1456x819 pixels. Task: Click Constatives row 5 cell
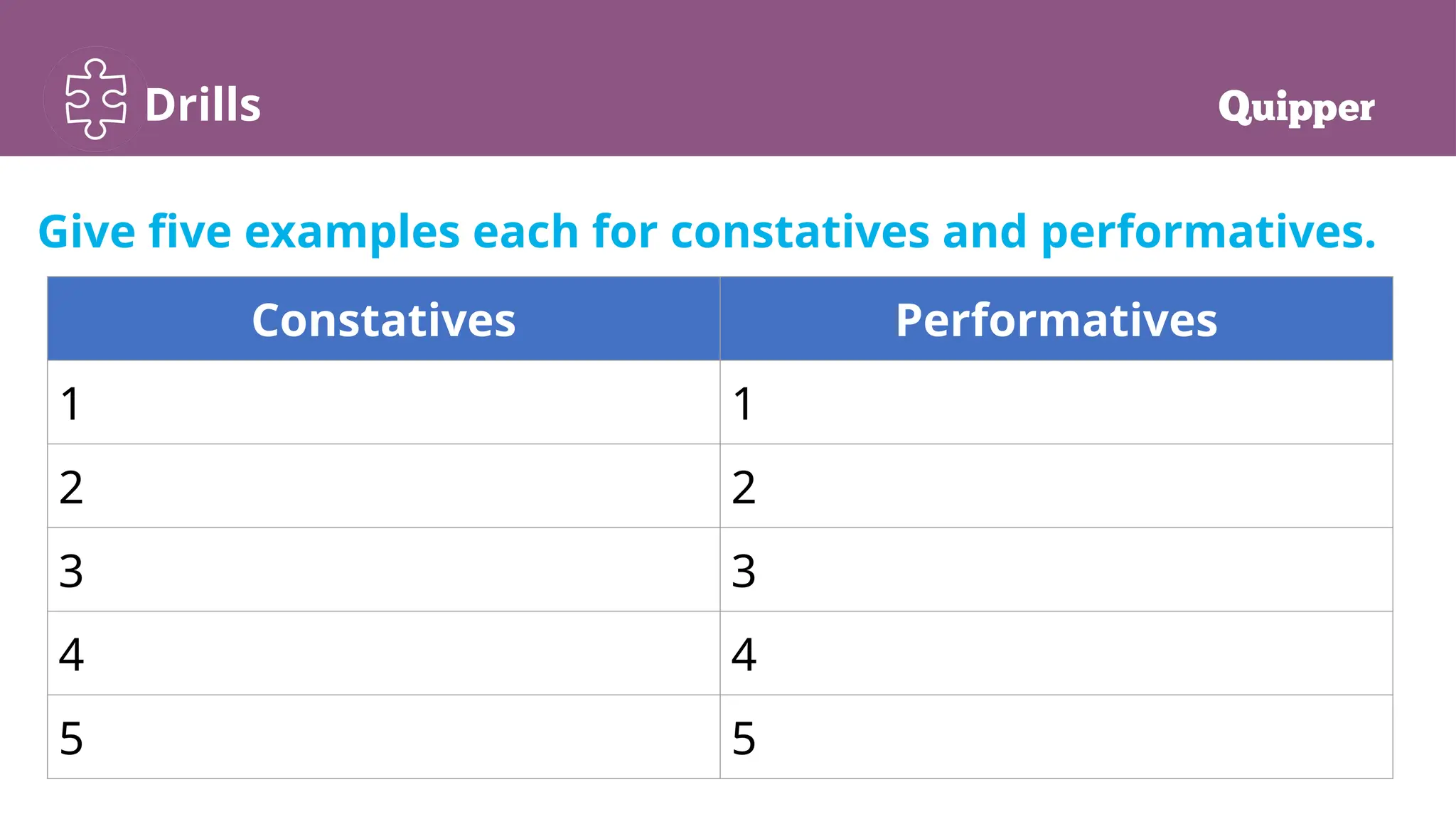click(383, 737)
